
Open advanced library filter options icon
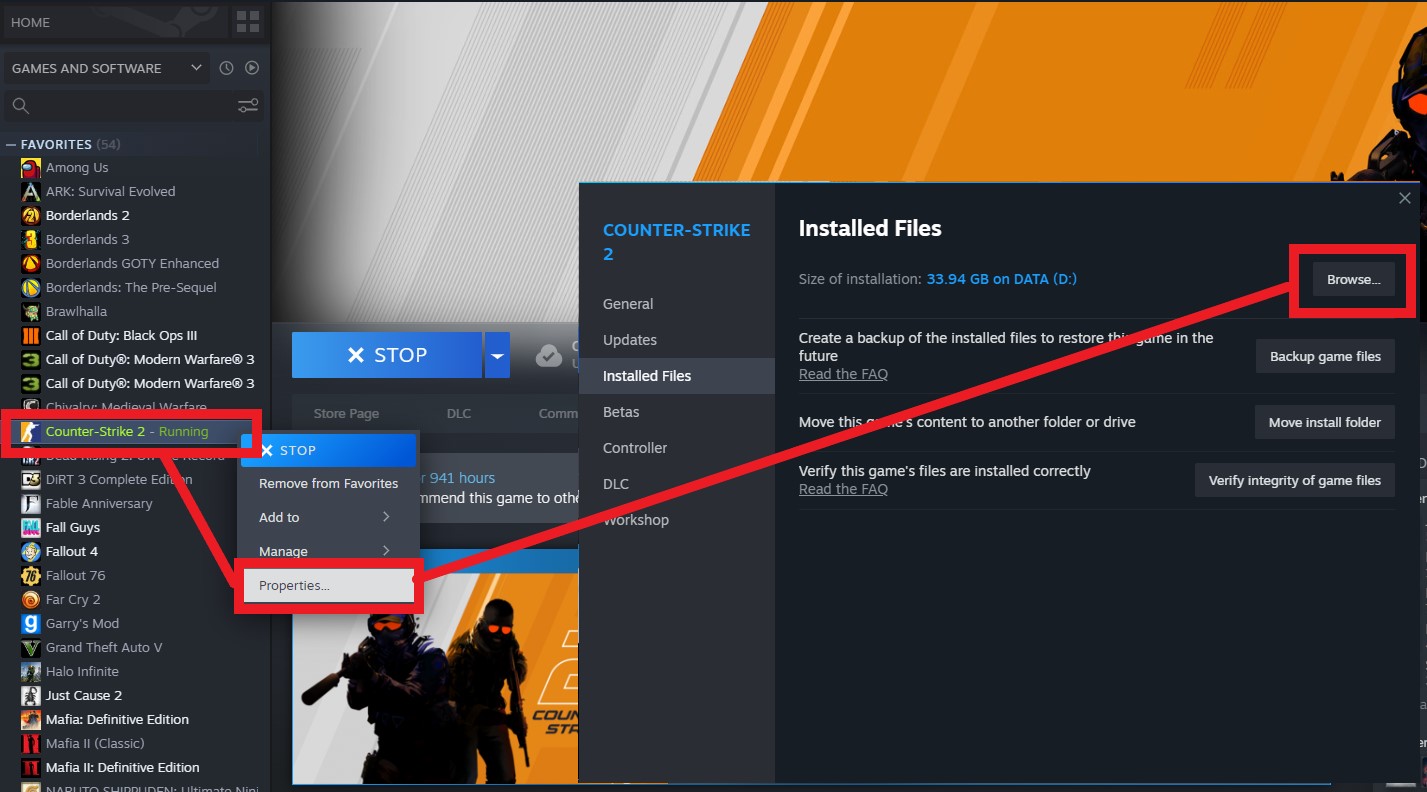(248, 105)
